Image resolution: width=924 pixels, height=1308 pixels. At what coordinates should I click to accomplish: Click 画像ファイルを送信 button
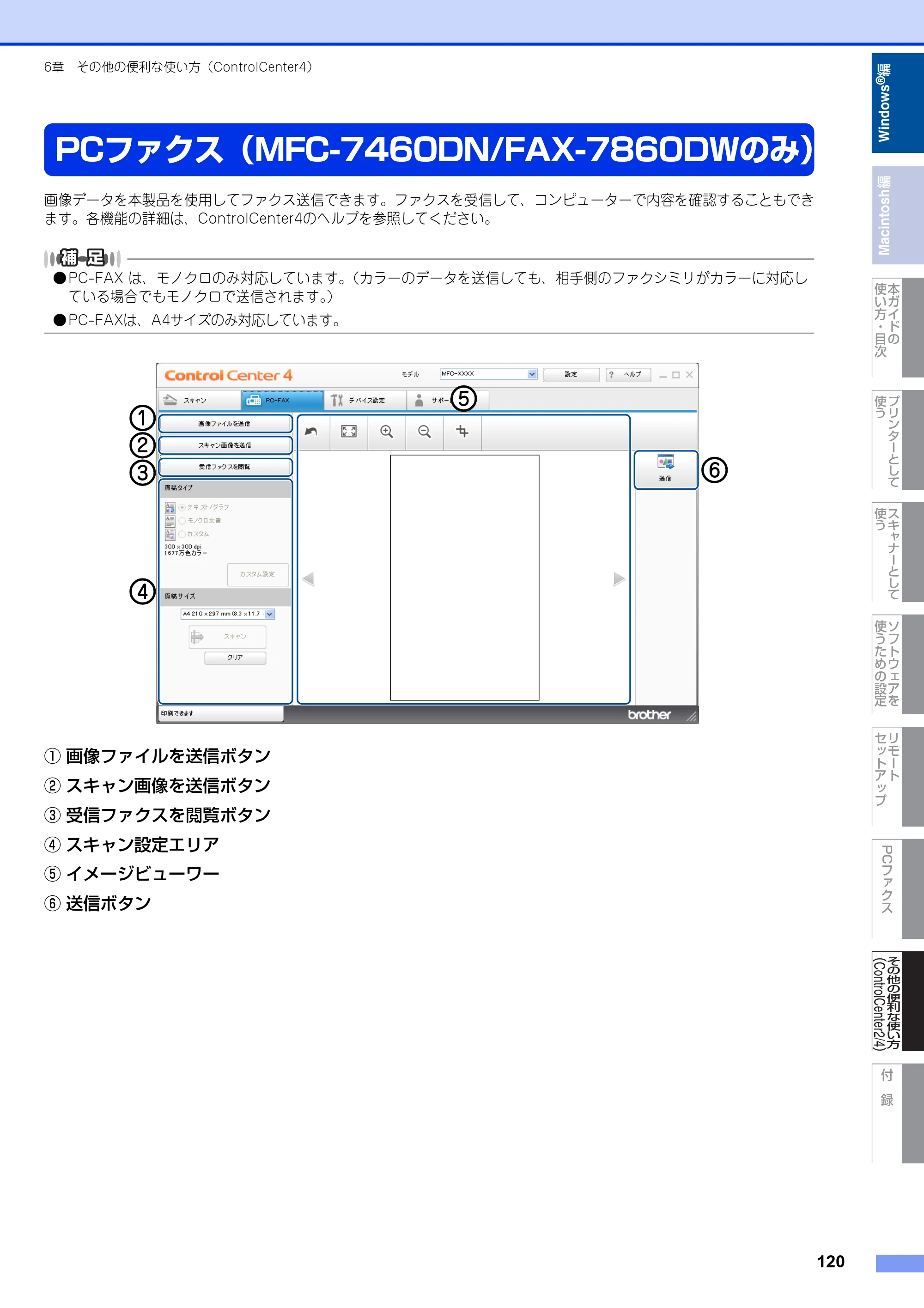(x=225, y=424)
